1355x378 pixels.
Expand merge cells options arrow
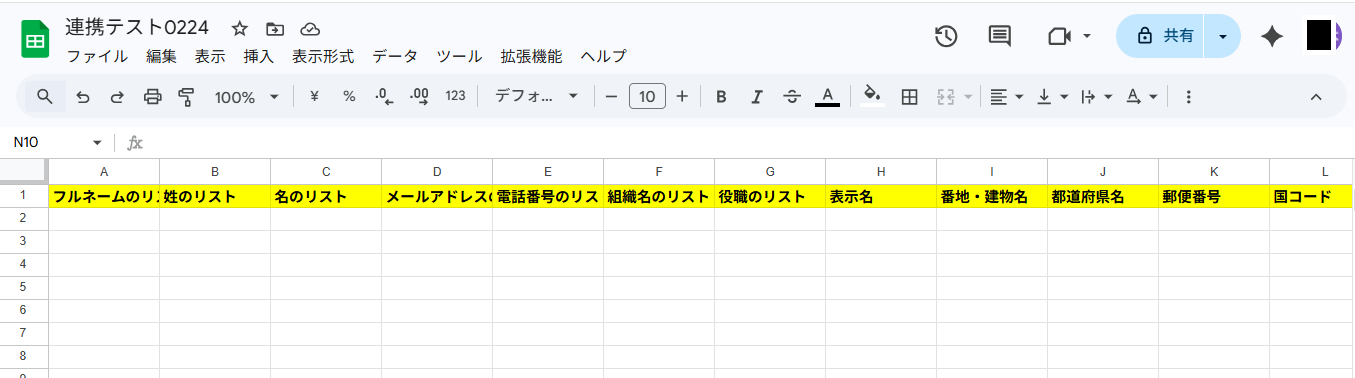[x=968, y=97]
